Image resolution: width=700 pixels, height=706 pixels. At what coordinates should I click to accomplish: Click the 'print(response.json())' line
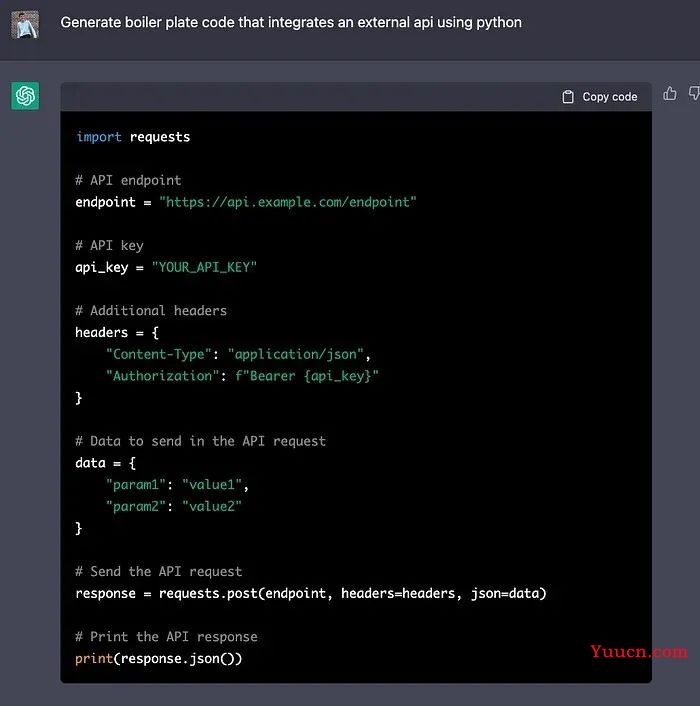[158, 659]
